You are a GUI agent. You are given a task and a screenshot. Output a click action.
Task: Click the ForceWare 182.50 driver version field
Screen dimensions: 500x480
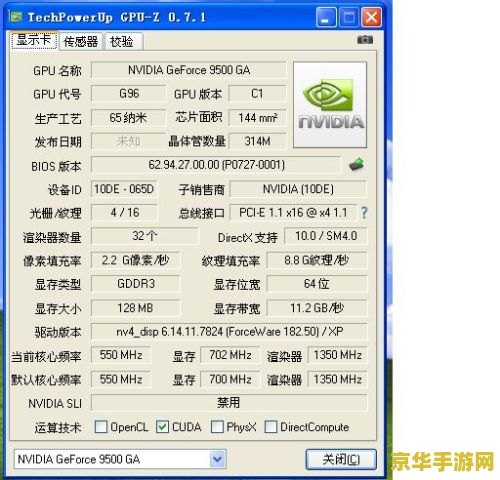pos(229,332)
